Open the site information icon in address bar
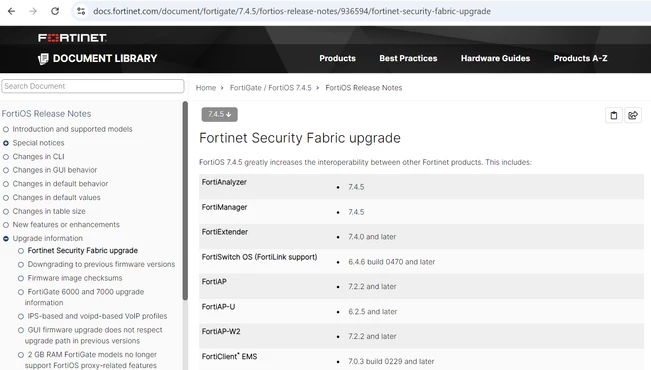 click(81, 11)
